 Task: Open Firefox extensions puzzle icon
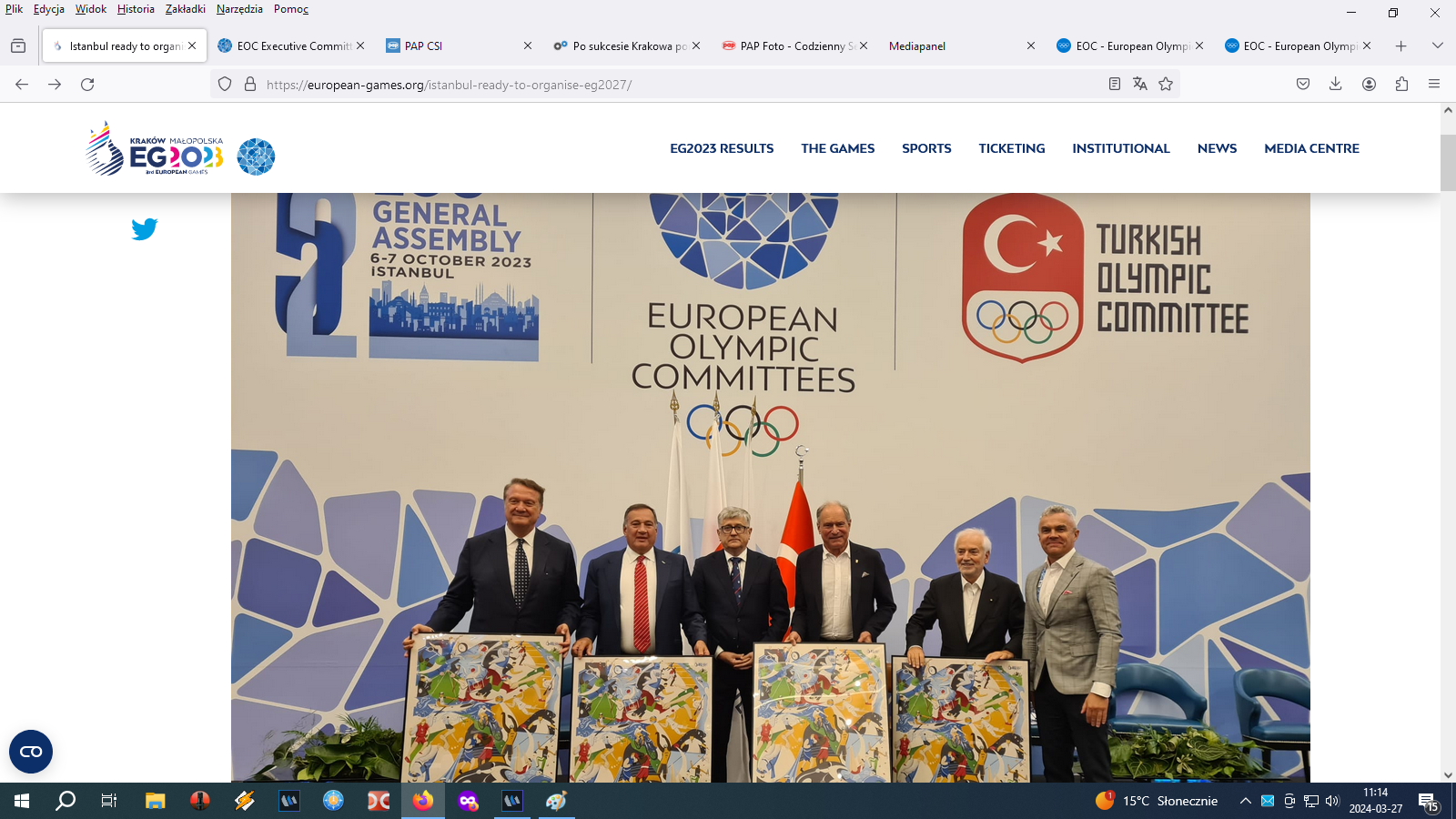pyautogui.click(x=1401, y=84)
